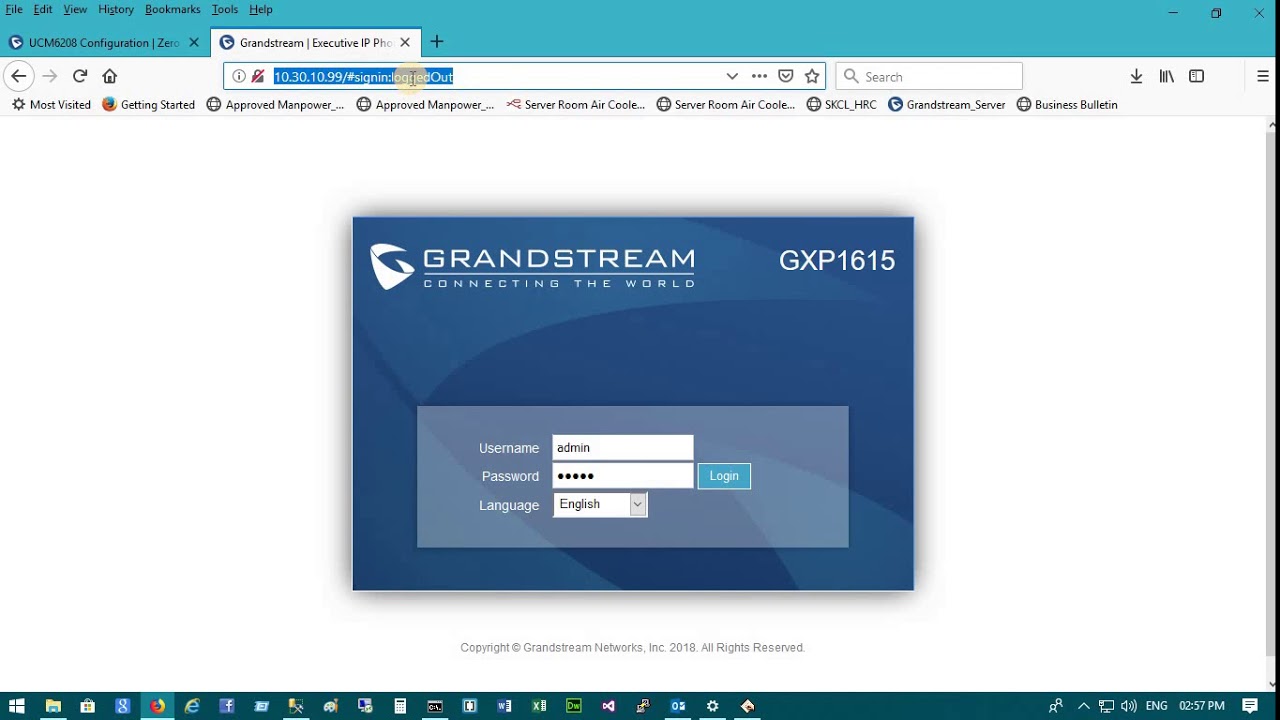Open a new tab with plus button
Image resolution: width=1280 pixels, height=720 pixels.
tap(437, 42)
